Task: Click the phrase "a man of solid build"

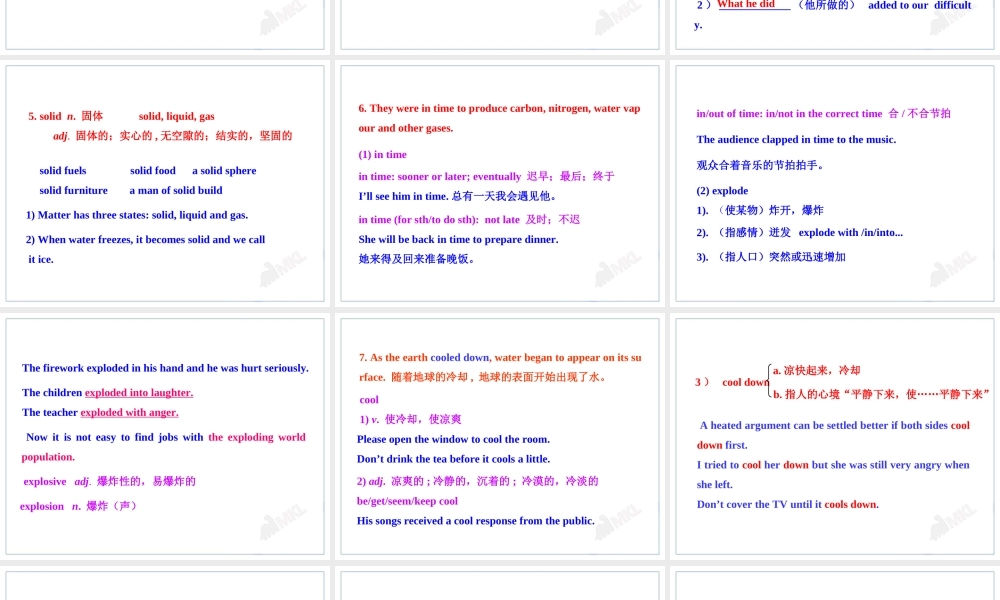Action: 176,190
